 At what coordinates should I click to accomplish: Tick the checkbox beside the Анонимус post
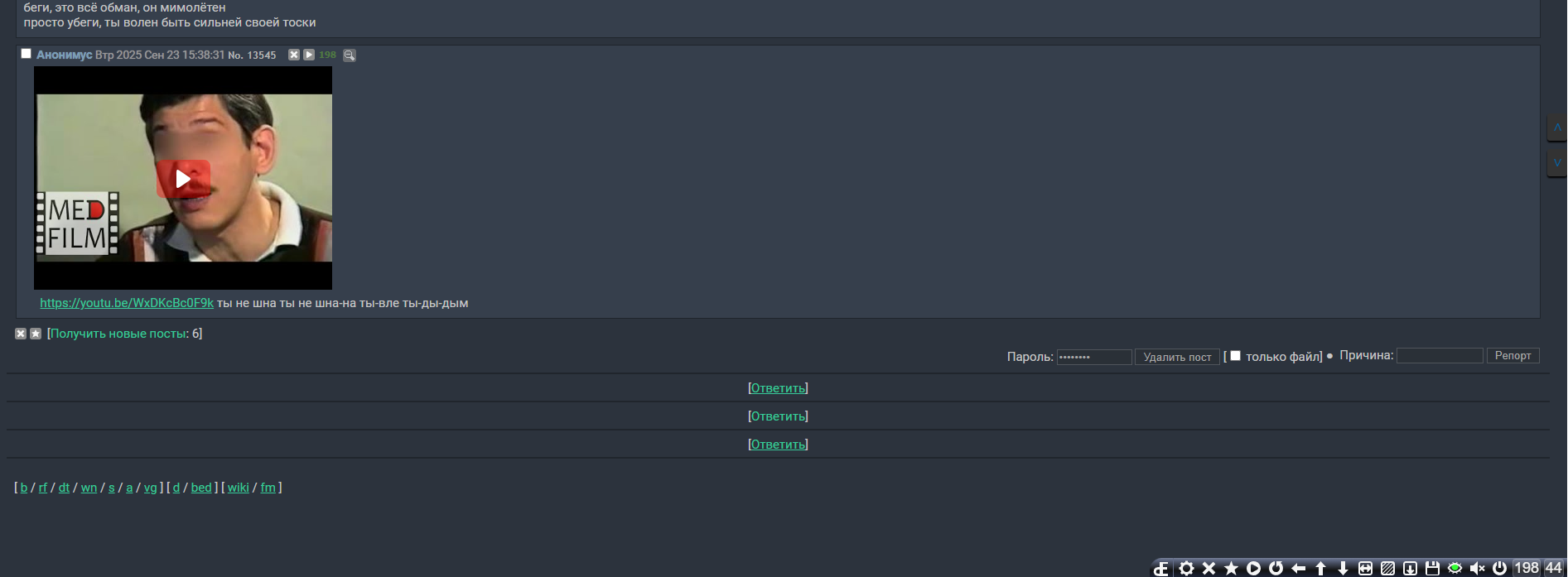point(27,54)
